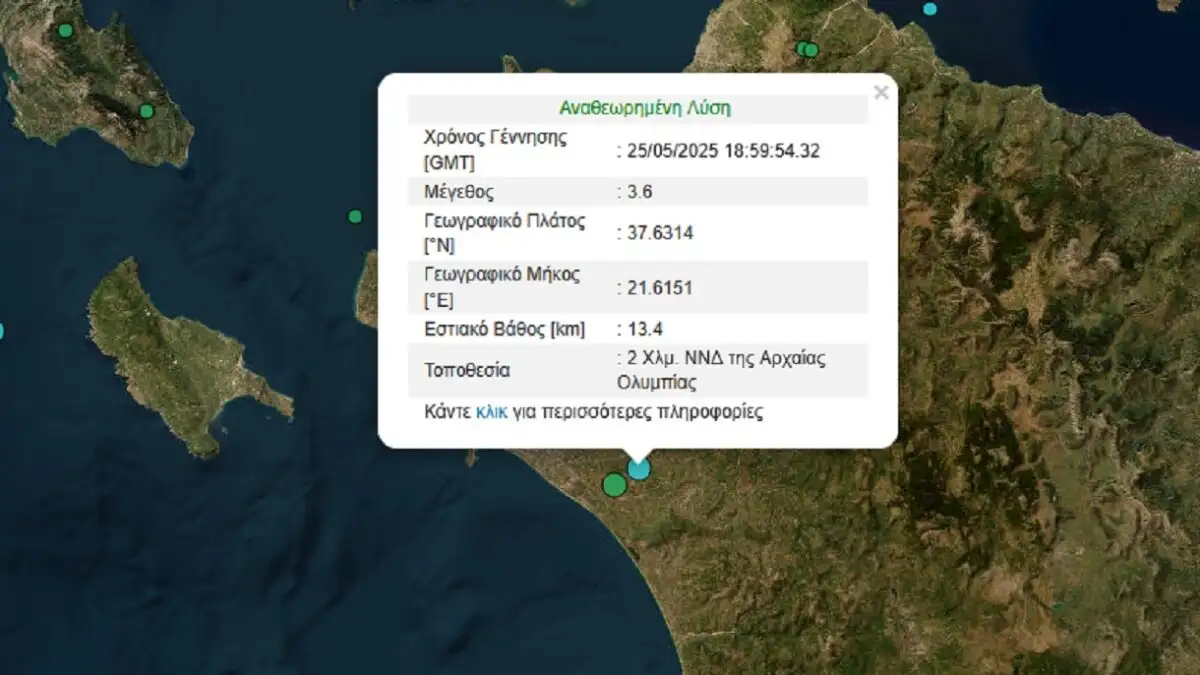Click the 'Εστιακό Βάθος [km]' label
Screen dimensions: 1200x675
click(x=505, y=329)
